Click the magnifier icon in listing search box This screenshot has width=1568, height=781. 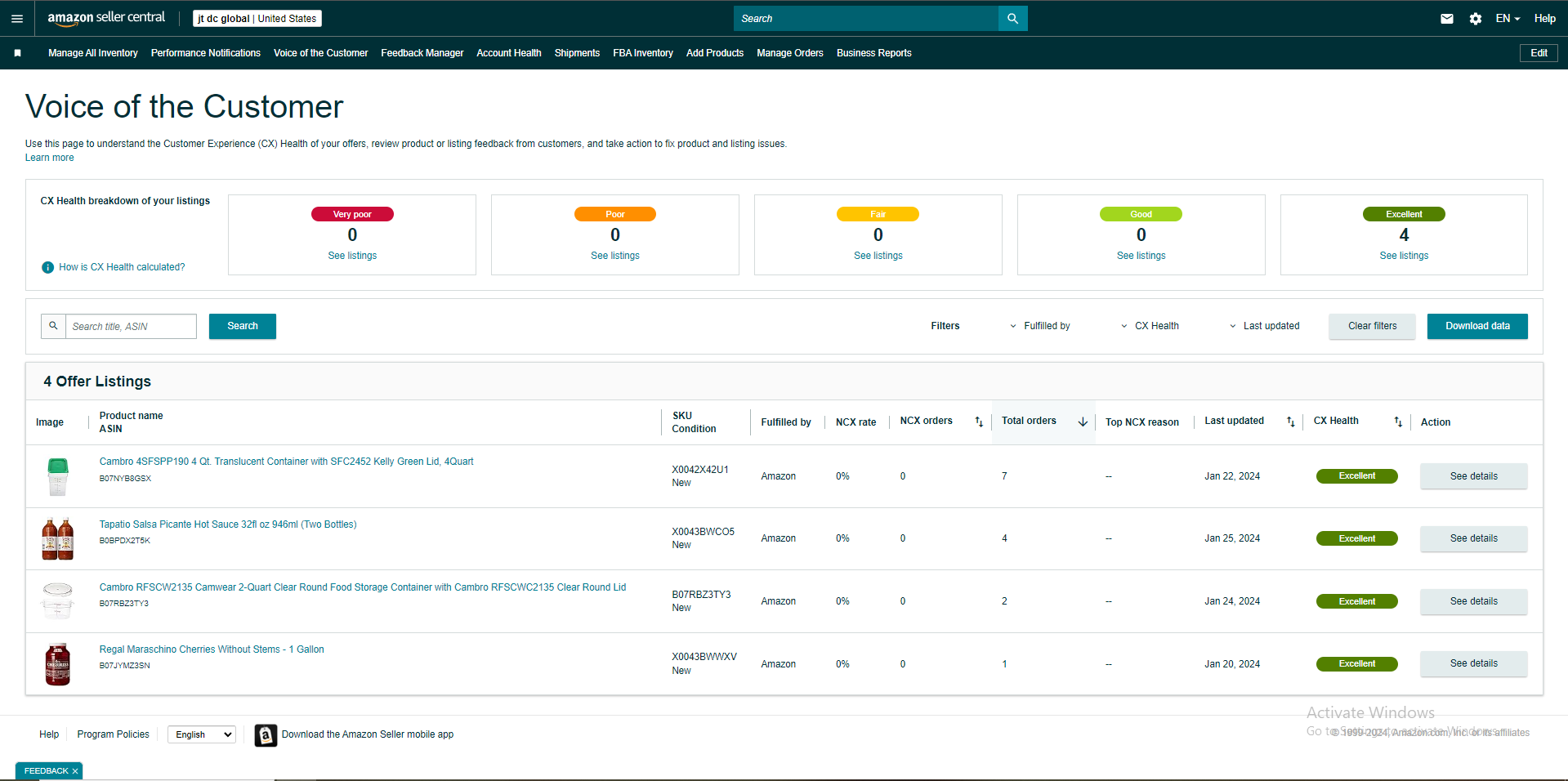(x=53, y=326)
